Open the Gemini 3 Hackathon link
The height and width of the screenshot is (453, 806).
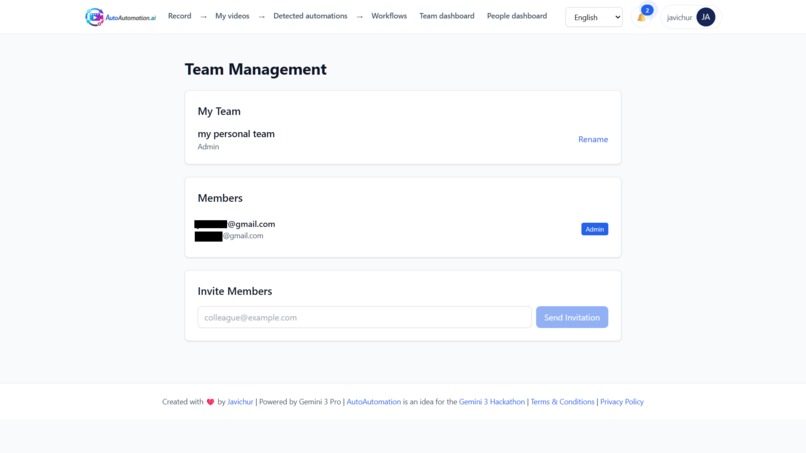492,402
